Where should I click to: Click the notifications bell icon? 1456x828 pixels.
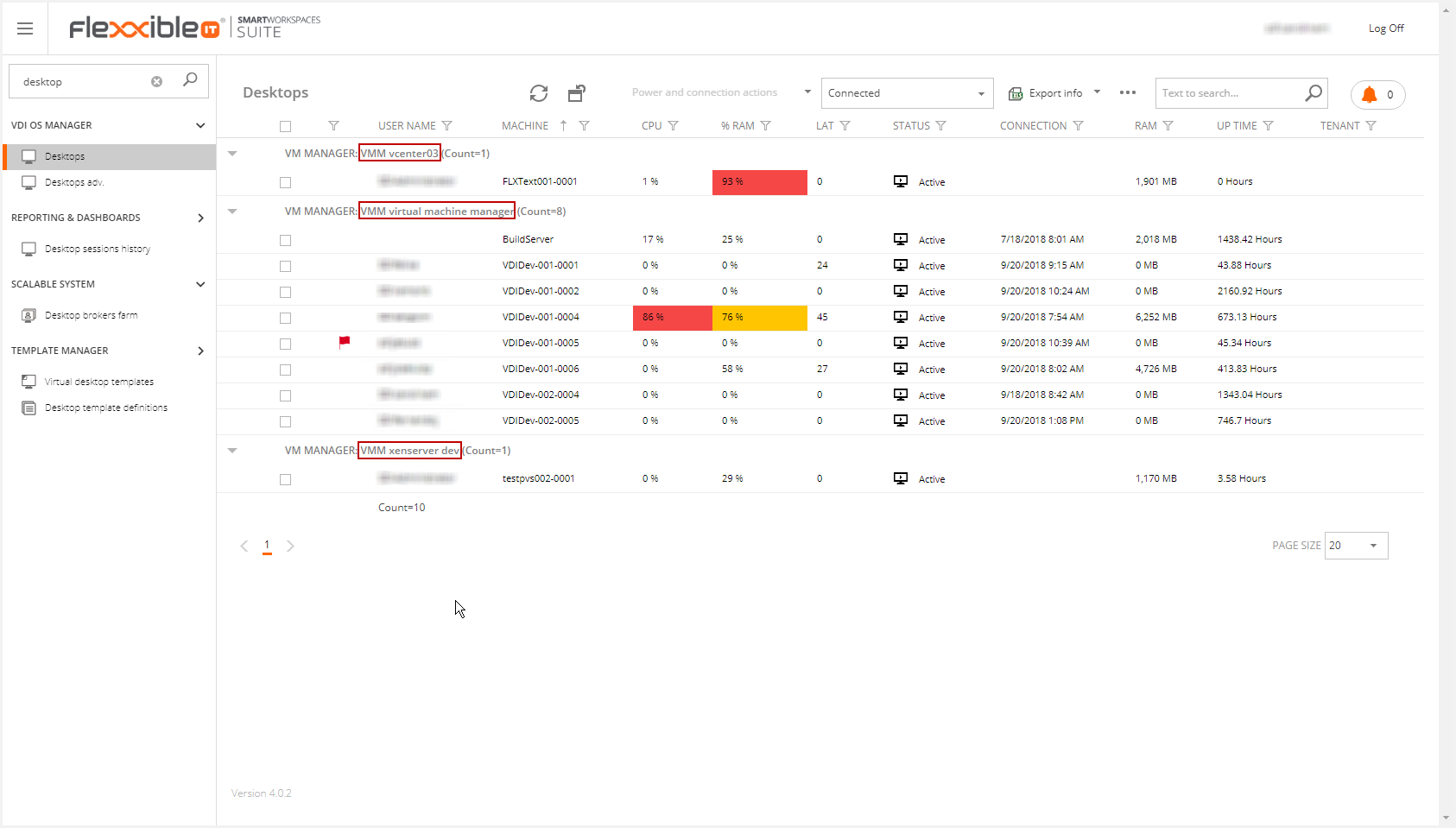pos(1369,95)
